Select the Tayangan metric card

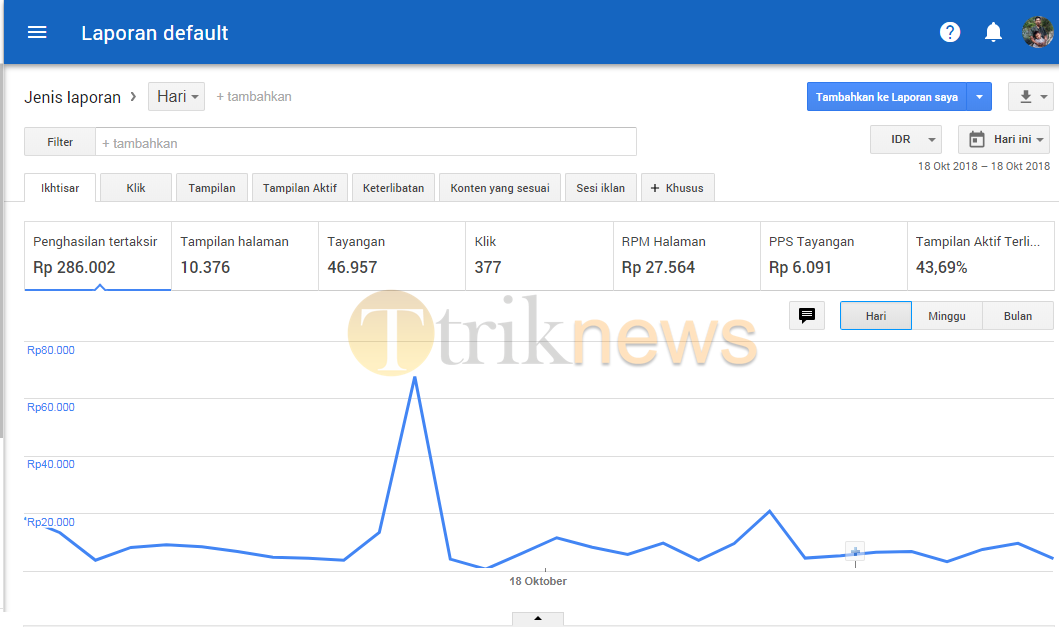point(392,256)
